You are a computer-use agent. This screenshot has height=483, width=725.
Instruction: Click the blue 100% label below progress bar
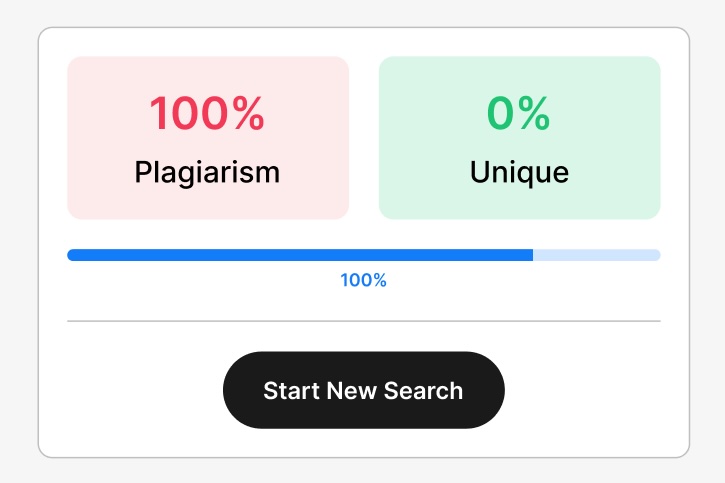click(x=363, y=280)
